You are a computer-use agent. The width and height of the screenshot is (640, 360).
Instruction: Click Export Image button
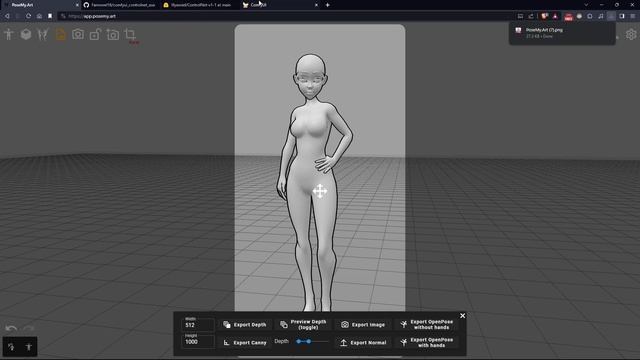click(x=363, y=324)
